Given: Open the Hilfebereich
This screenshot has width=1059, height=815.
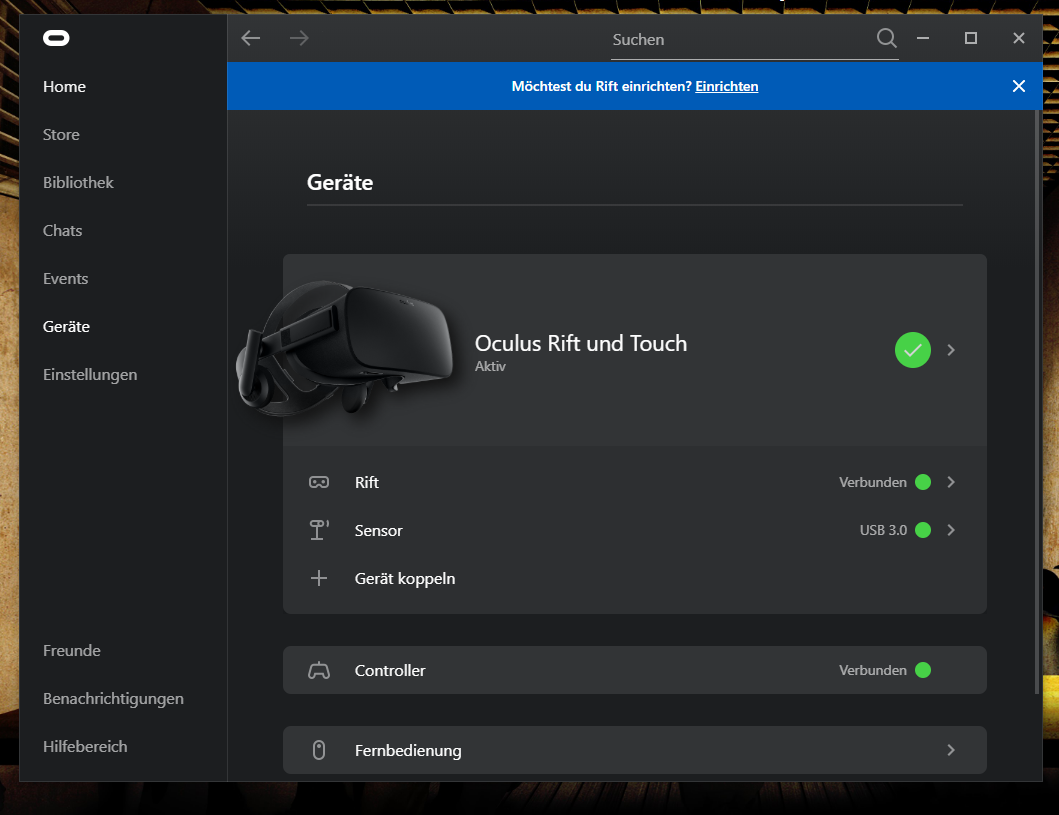Looking at the screenshot, I should click(85, 747).
